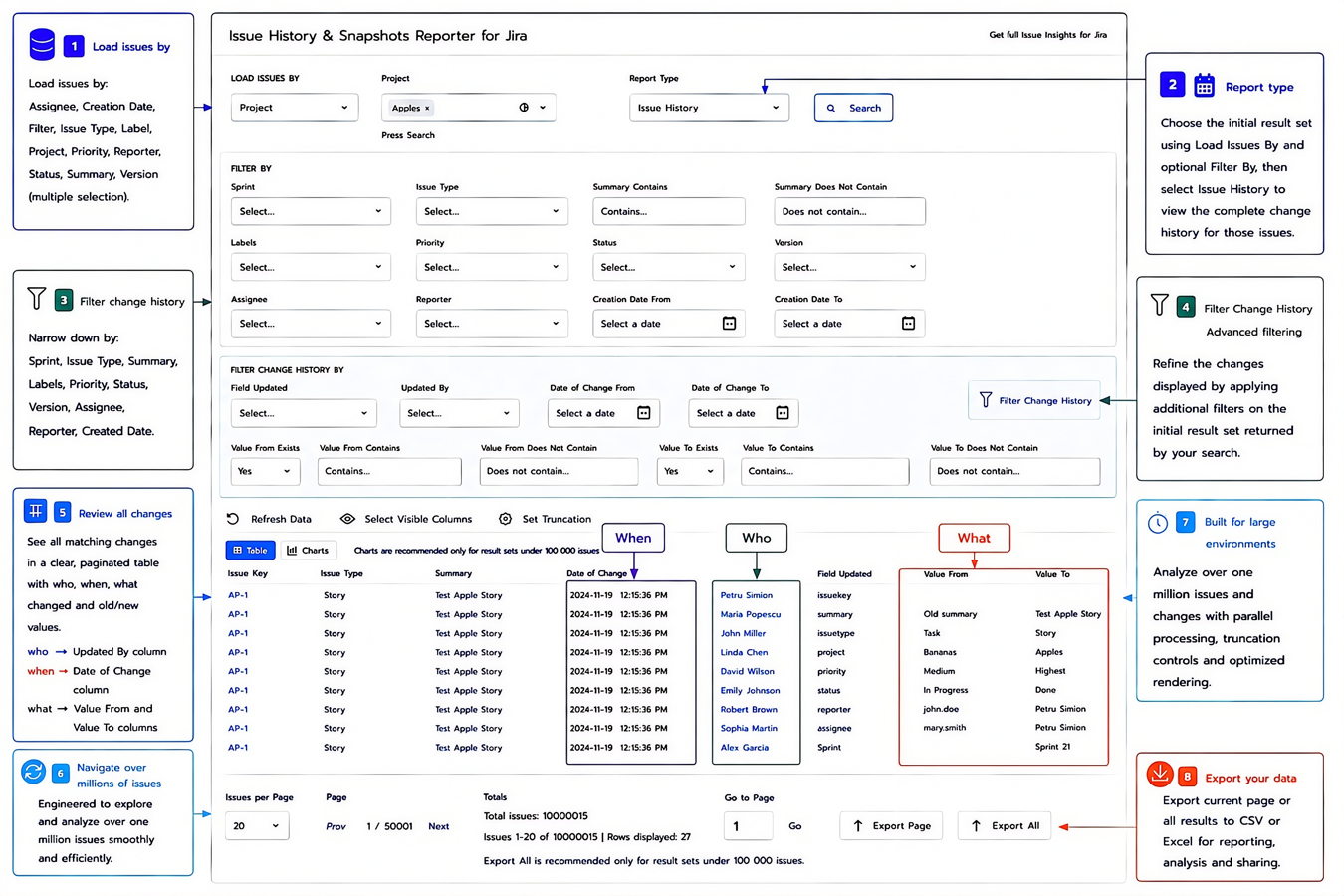Screen dimensions: 1344x896
Task: Click the Export Page button
Action: (x=891, y=826)
